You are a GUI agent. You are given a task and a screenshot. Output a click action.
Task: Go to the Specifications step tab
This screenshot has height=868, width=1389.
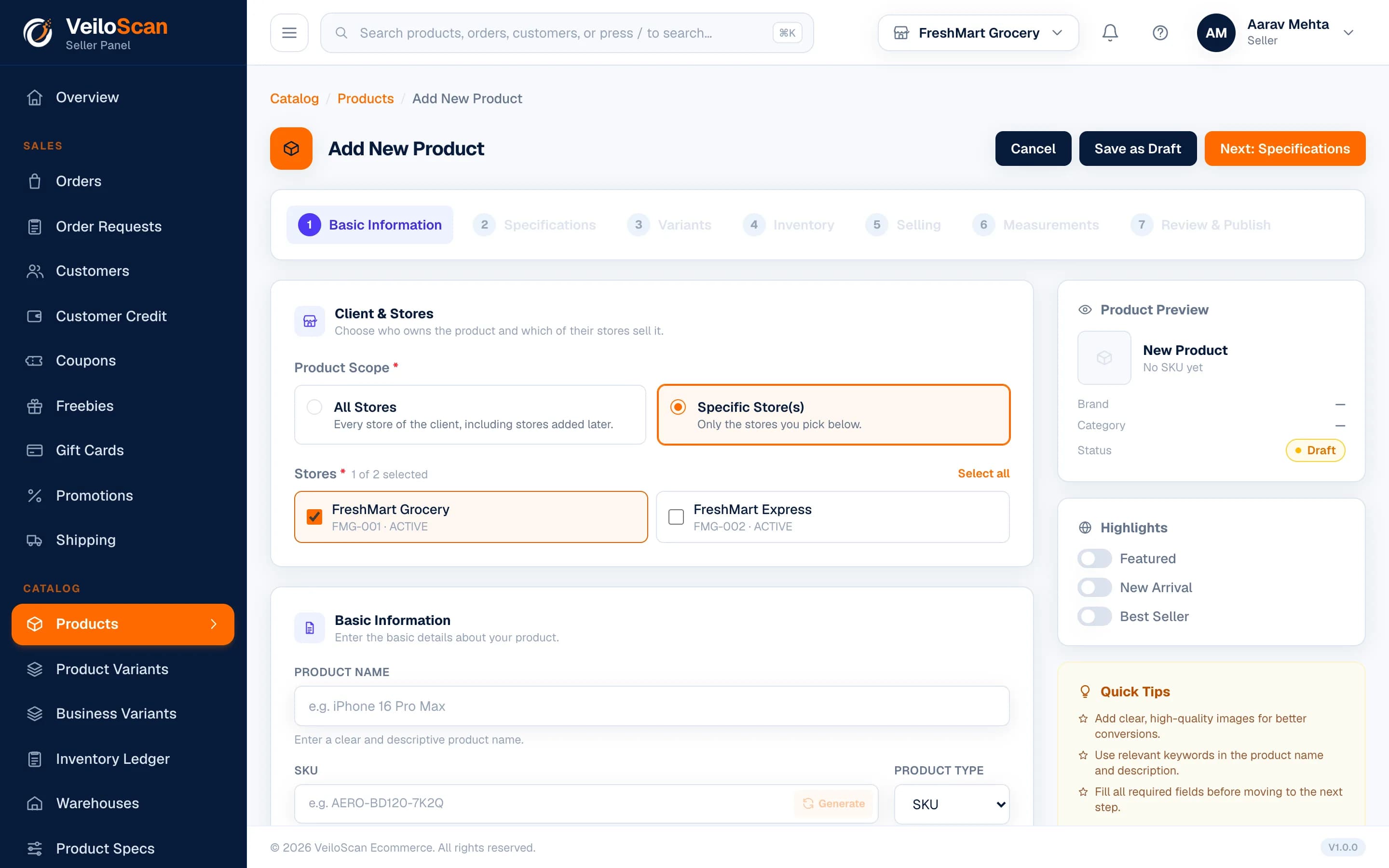tap(535, 225)
